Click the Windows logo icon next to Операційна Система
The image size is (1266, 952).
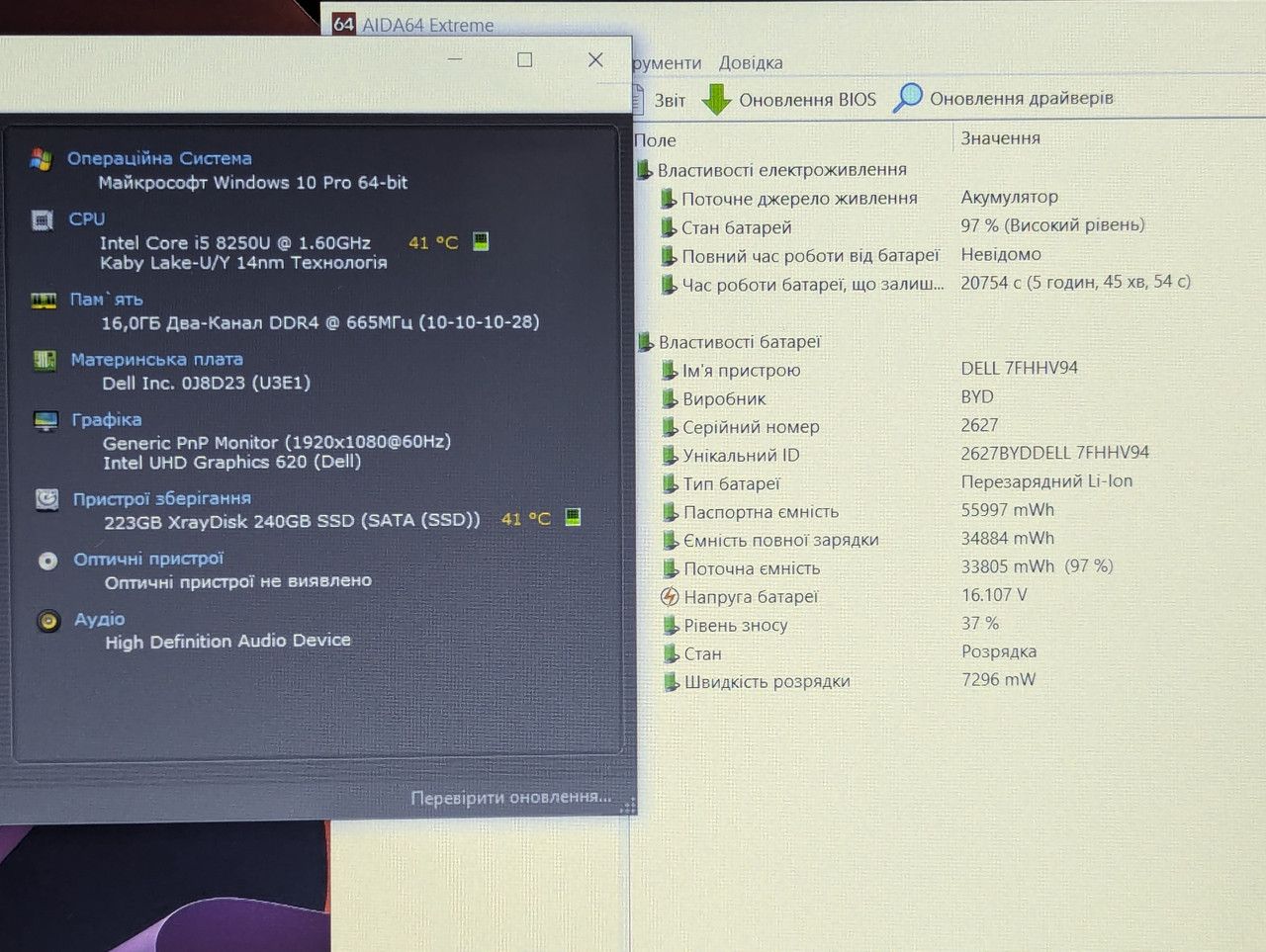click(x=41, y=159)
